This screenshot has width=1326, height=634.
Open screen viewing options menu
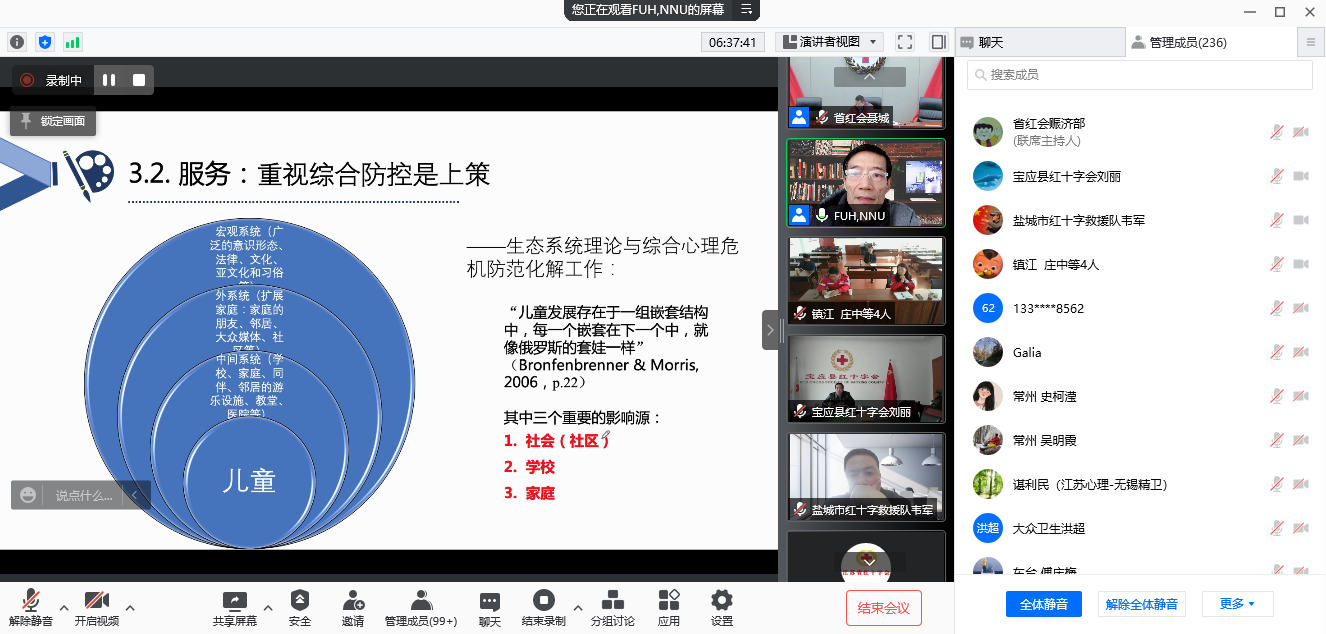(x=745, y=10)
